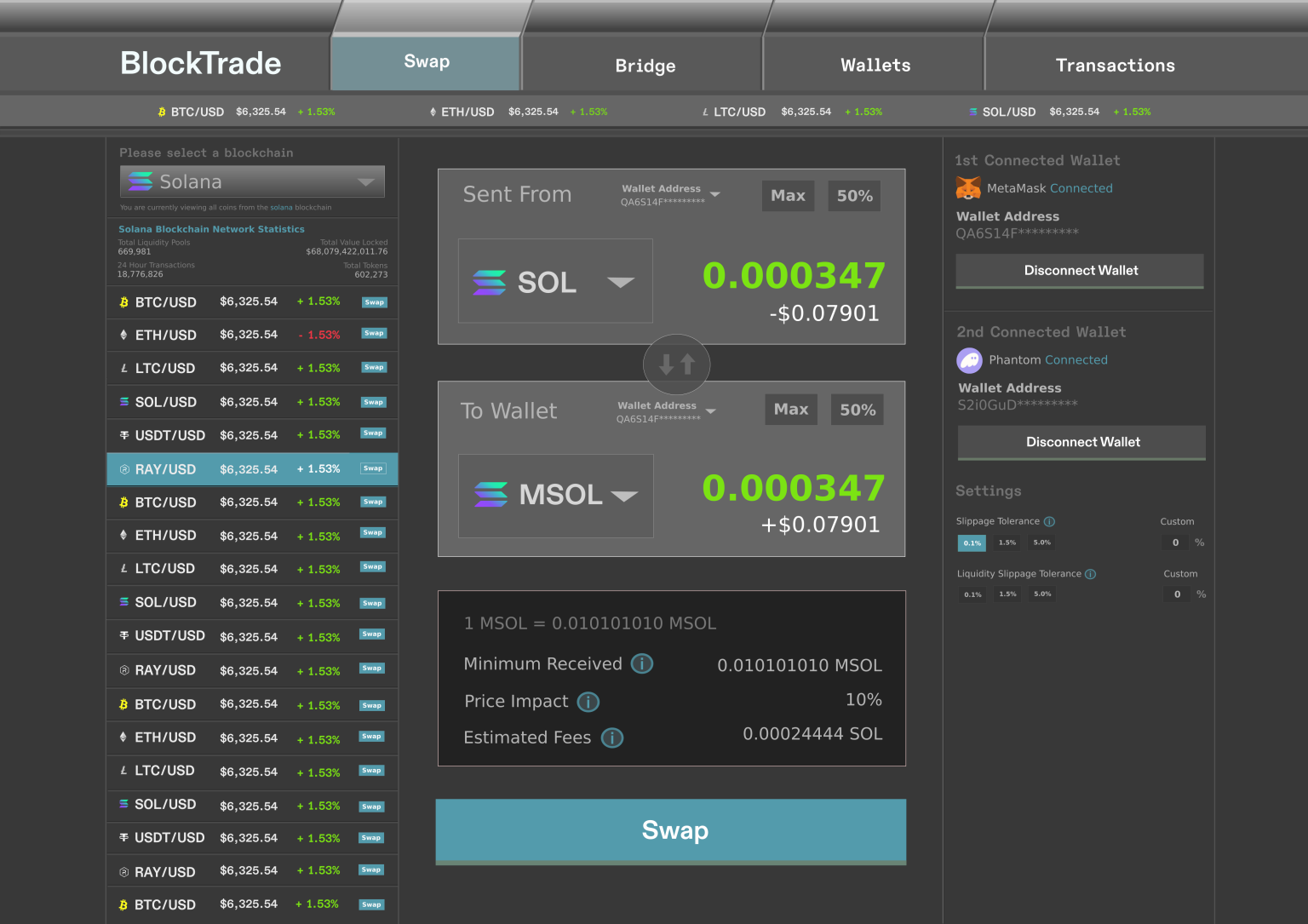
Task: Select 1.5% Slippage Tolerance option
Action: pyautogui.click(x=1007, y=542)
